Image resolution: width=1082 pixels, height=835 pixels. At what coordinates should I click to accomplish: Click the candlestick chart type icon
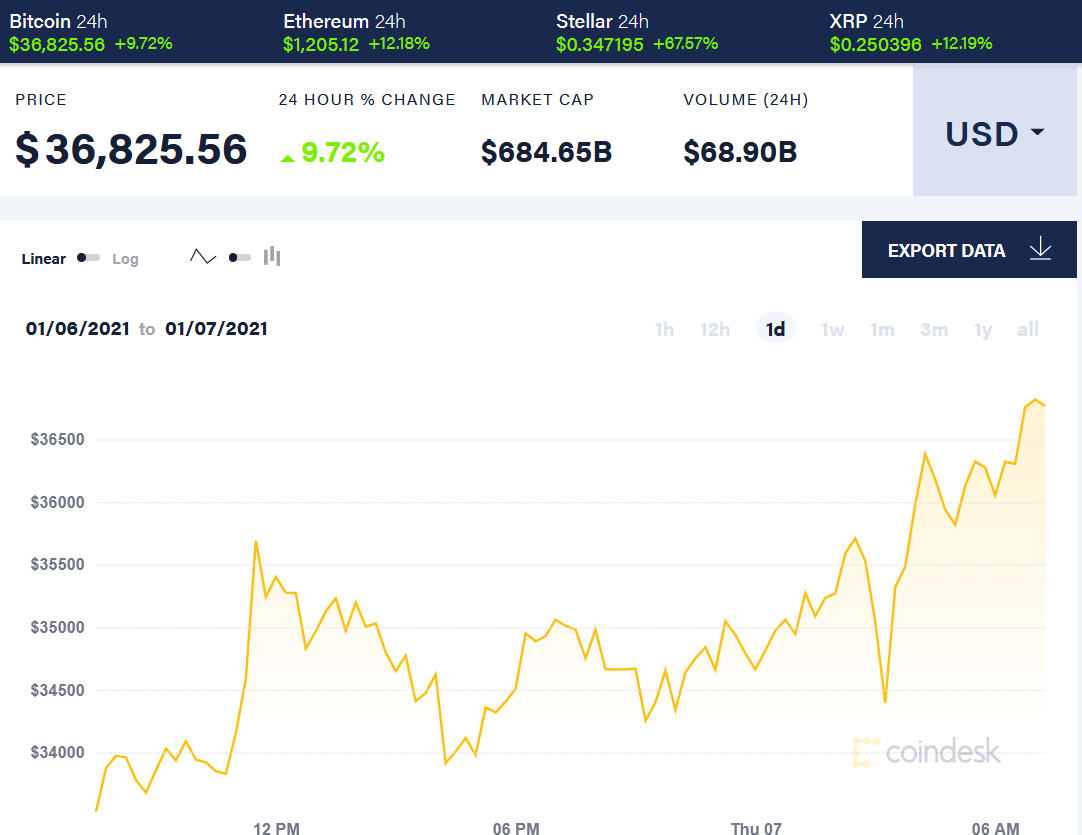[x=272, y=256]
